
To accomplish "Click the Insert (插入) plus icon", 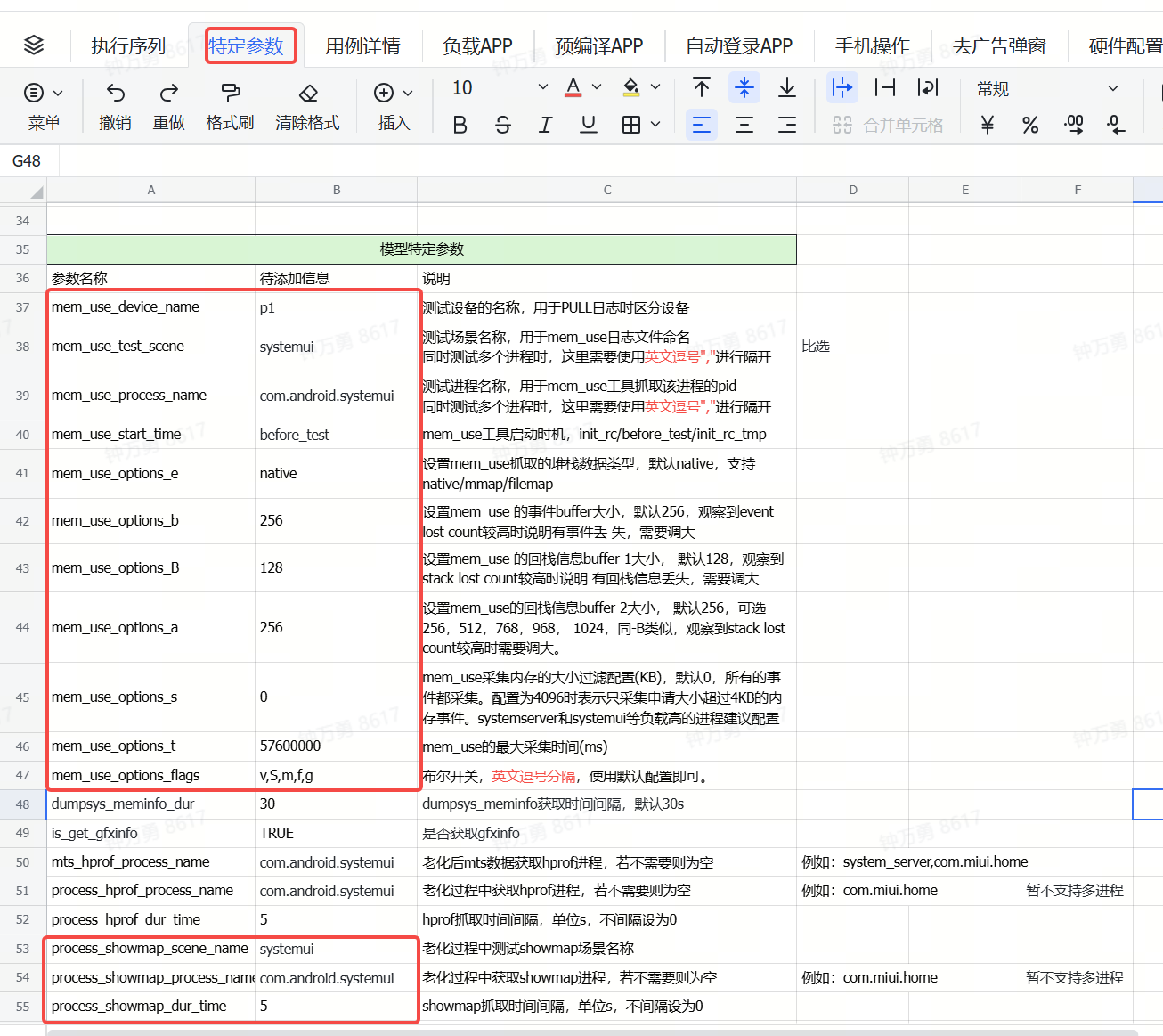I will point(384,93).
